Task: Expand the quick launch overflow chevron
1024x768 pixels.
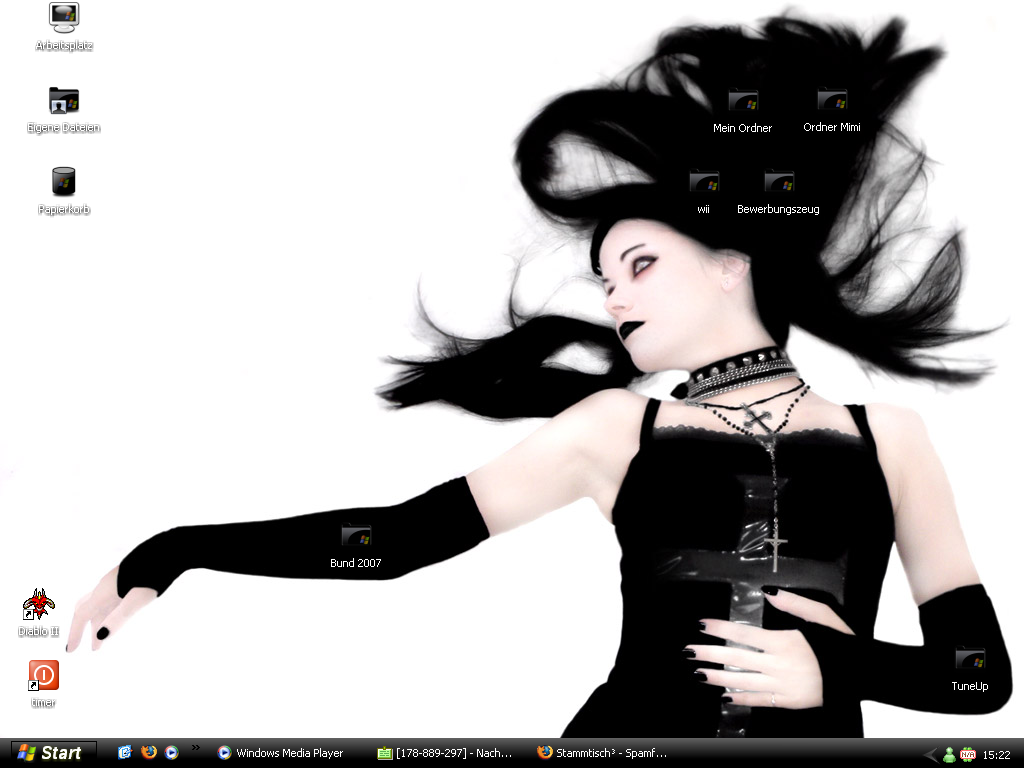Action: (196, 748)
